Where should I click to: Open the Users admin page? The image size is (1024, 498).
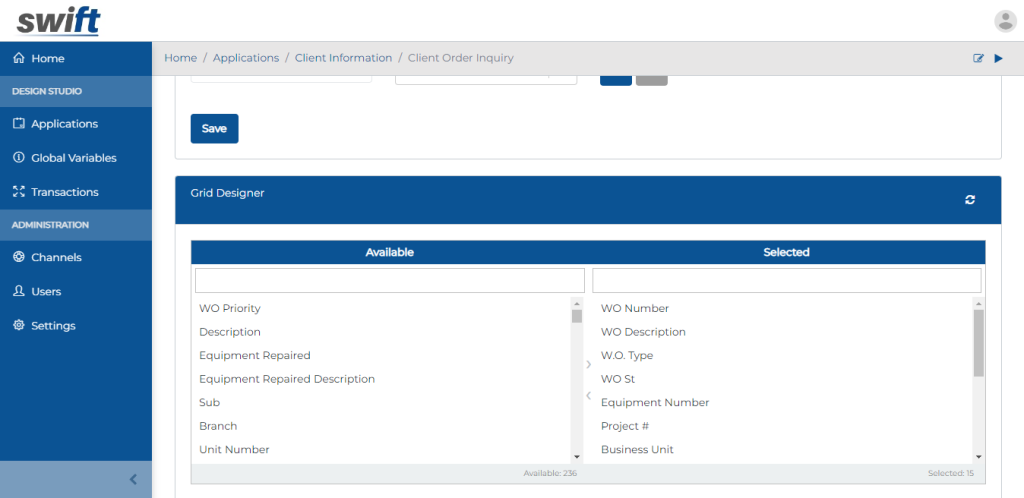[46, 291]
